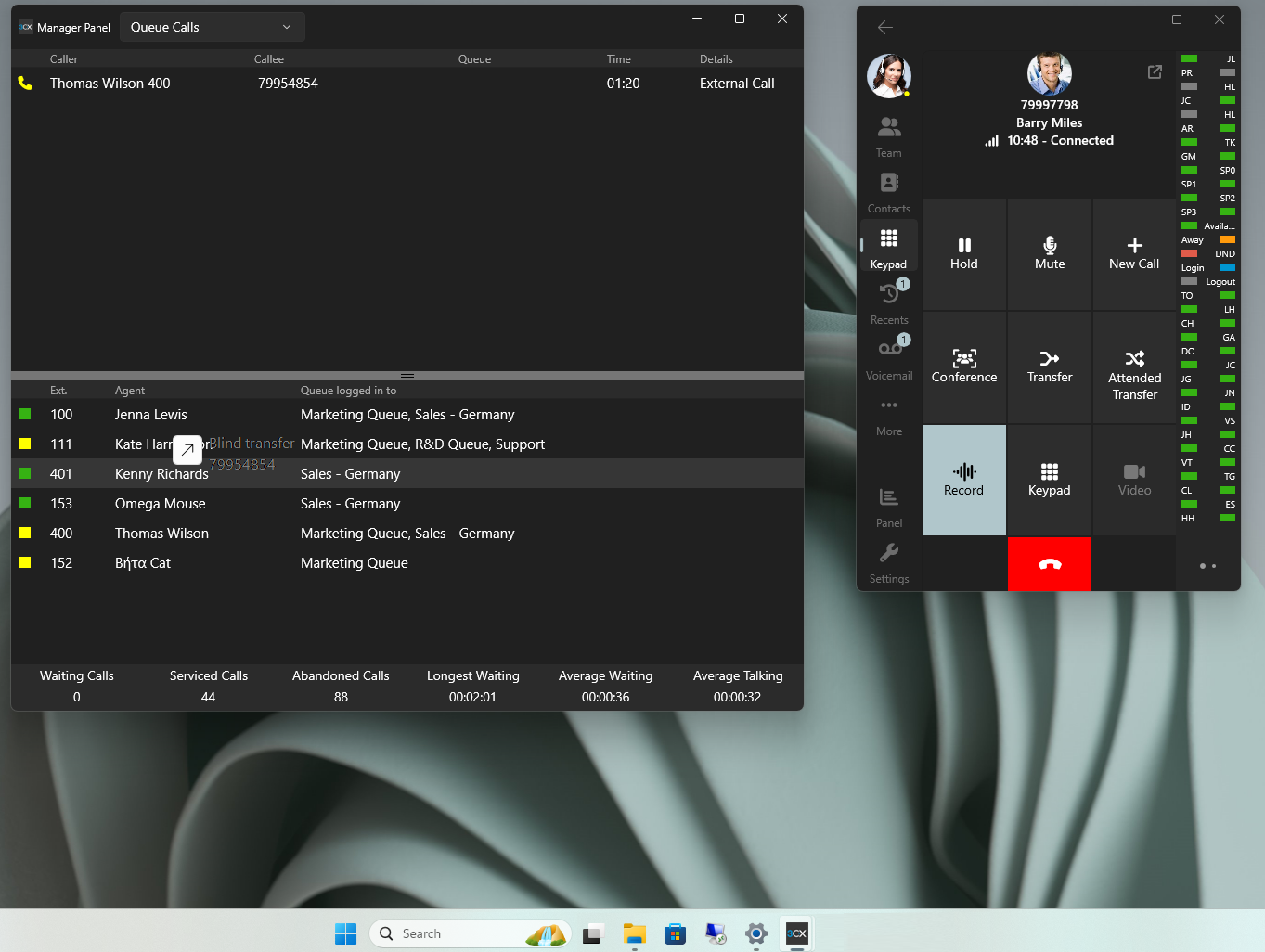Put the call on Hold
The height and width of the screenshot is (952, 1265).
(x=964, y=253)
